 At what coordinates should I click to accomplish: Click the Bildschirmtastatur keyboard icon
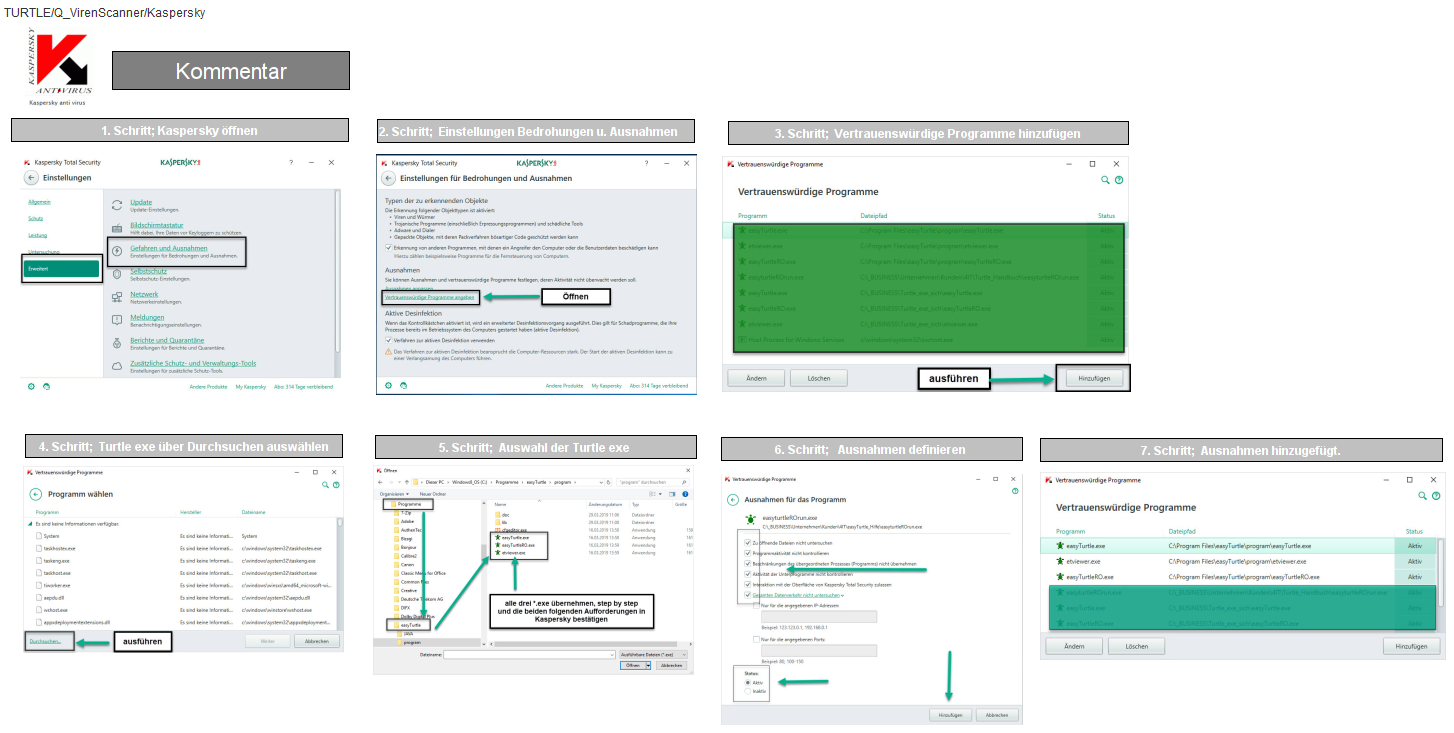(x=117, y=228)
